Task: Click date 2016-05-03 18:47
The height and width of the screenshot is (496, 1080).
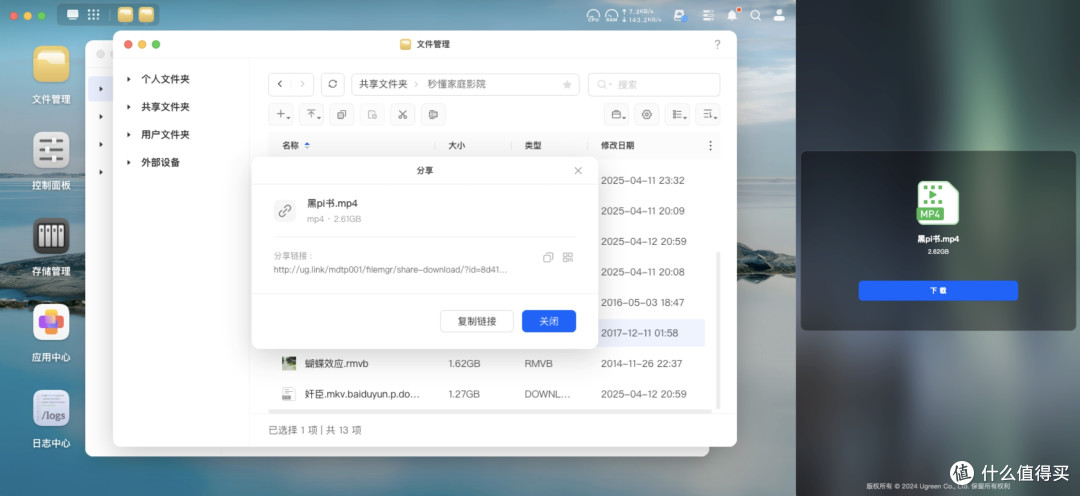Action: (643, 302)
